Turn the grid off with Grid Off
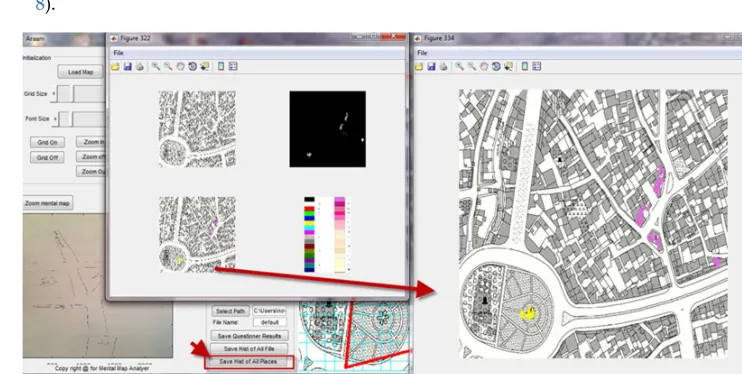742x374 pixels. pos(47,157)
